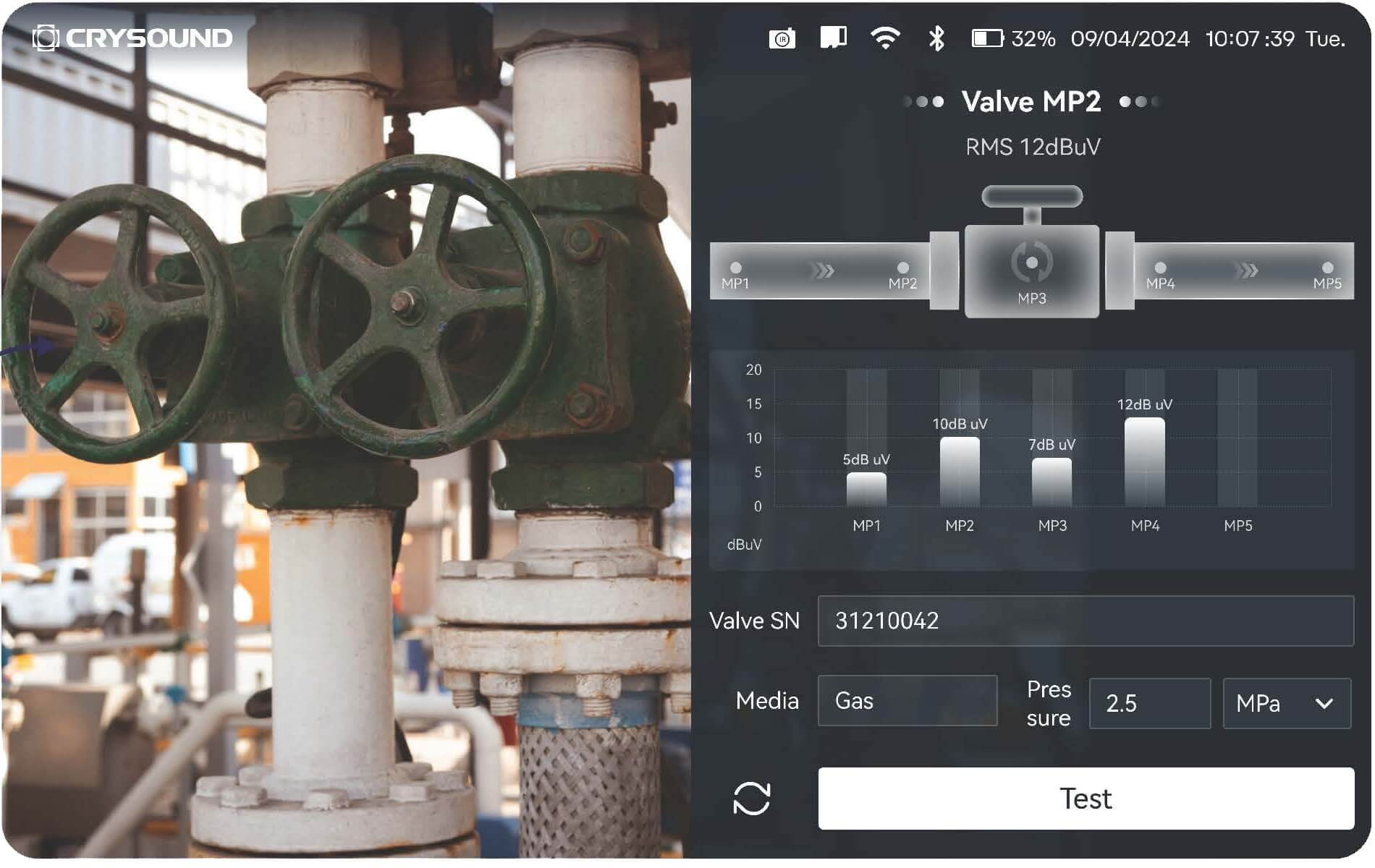Image resolution: width=1375 pixels, height=868 pixels.
Task: Click the CRYSOUND logo
Action: point(133,38)
